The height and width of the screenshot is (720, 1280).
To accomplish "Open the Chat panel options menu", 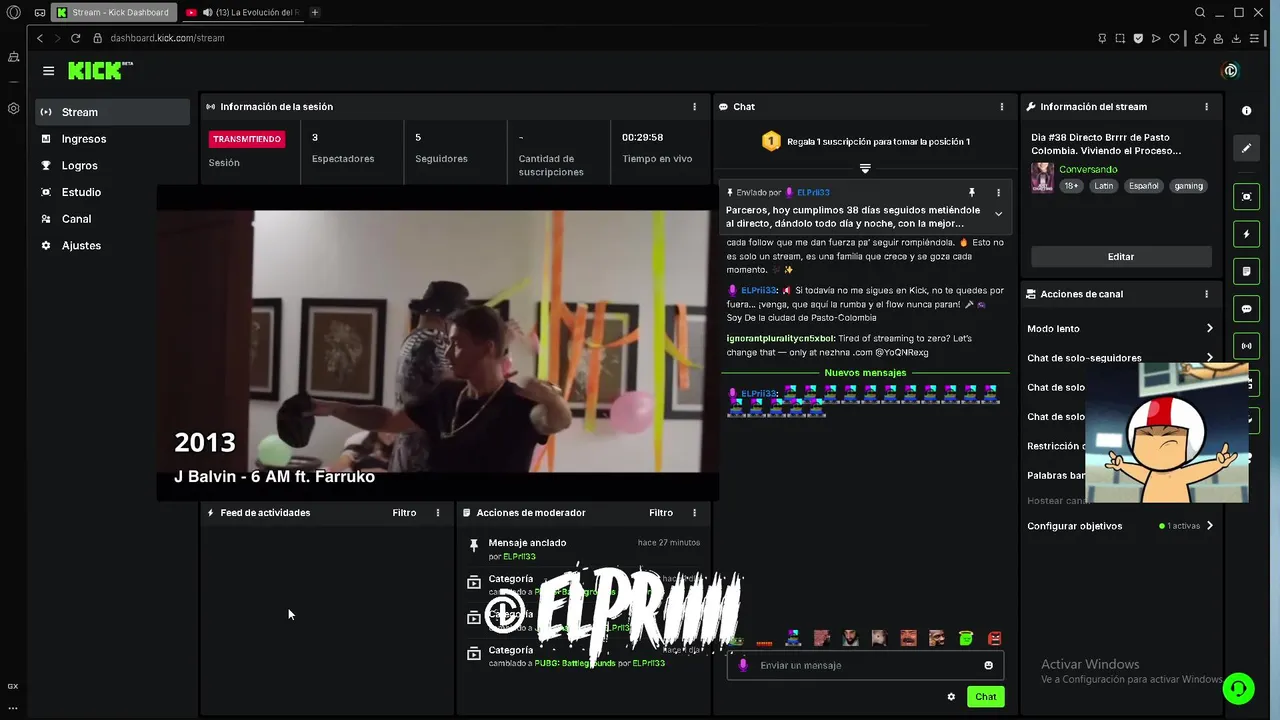I will [1001, 107].
